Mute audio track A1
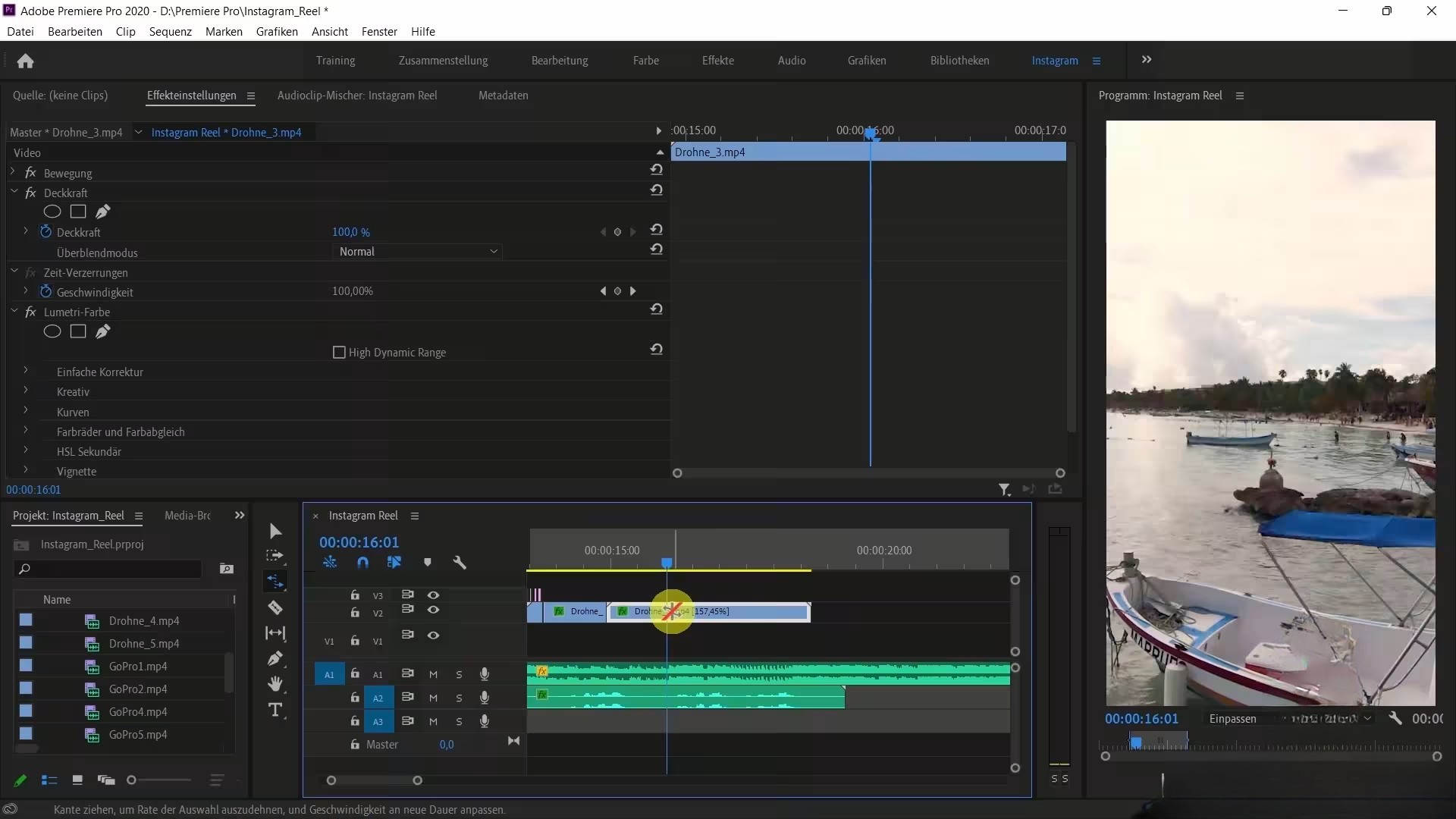Viewport: 1456px width, 819px height. click(433, 674)
